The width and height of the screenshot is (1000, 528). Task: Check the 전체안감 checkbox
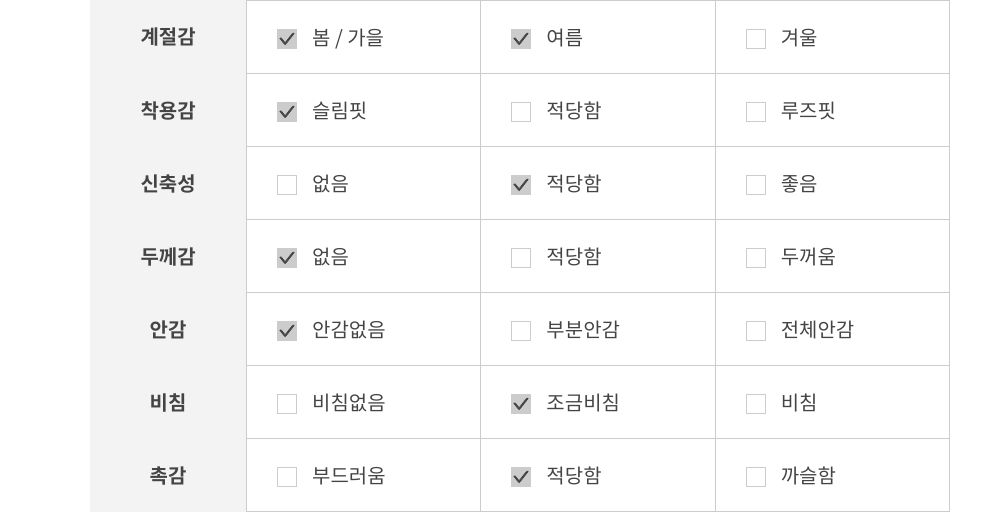pos(756,331)
